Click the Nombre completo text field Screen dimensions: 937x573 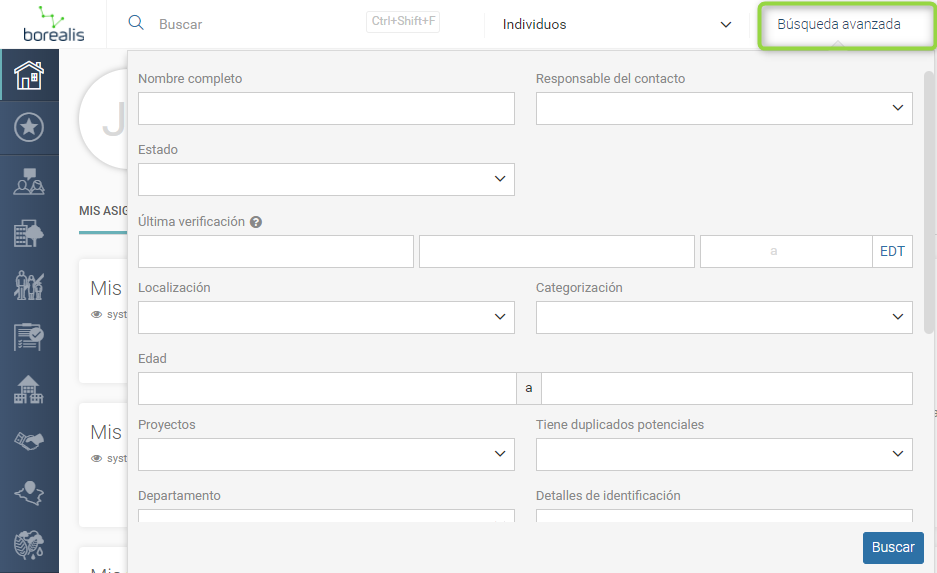click(x=326, y=108)
